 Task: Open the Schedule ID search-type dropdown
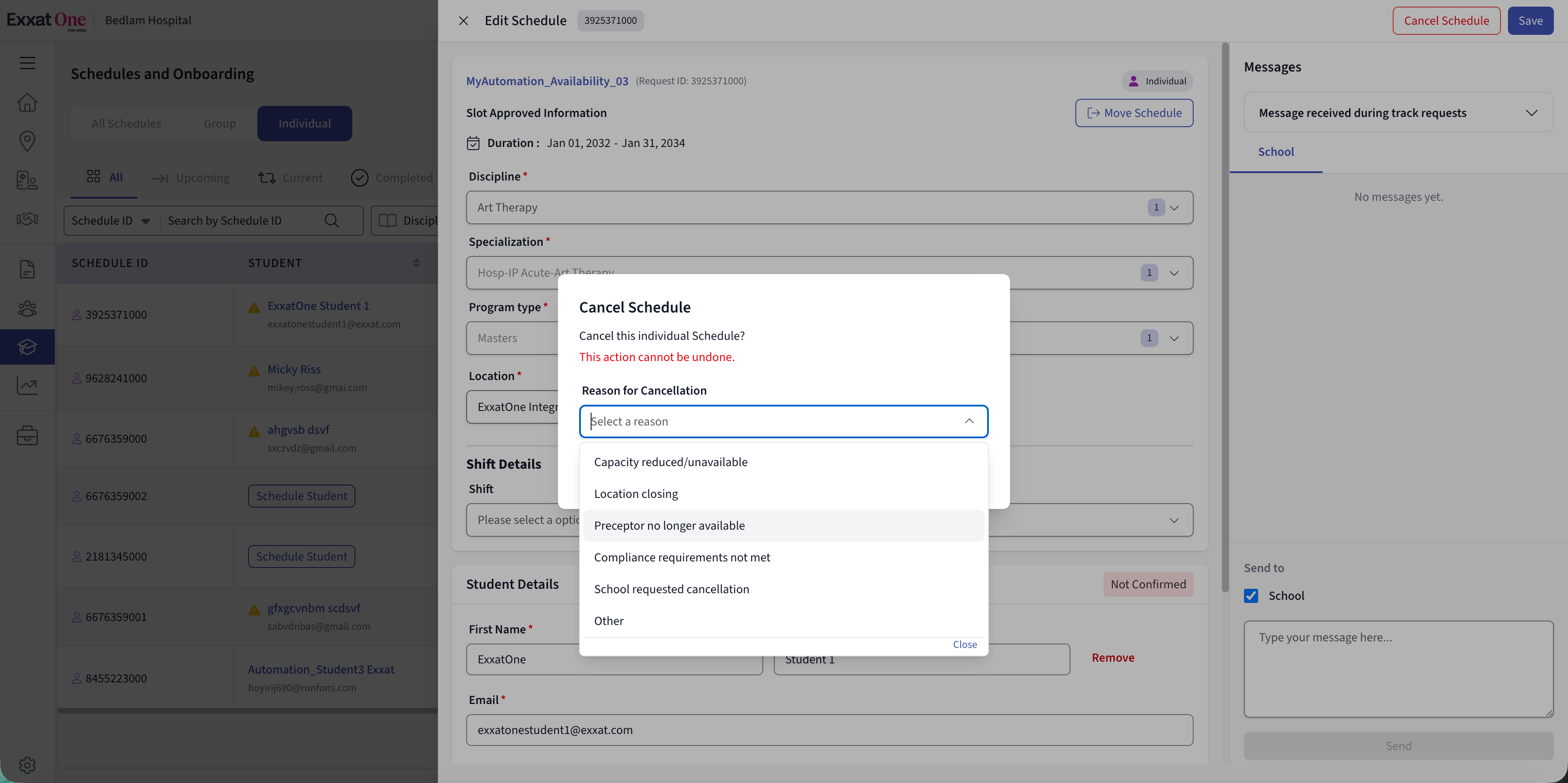[x=111, y=220]
